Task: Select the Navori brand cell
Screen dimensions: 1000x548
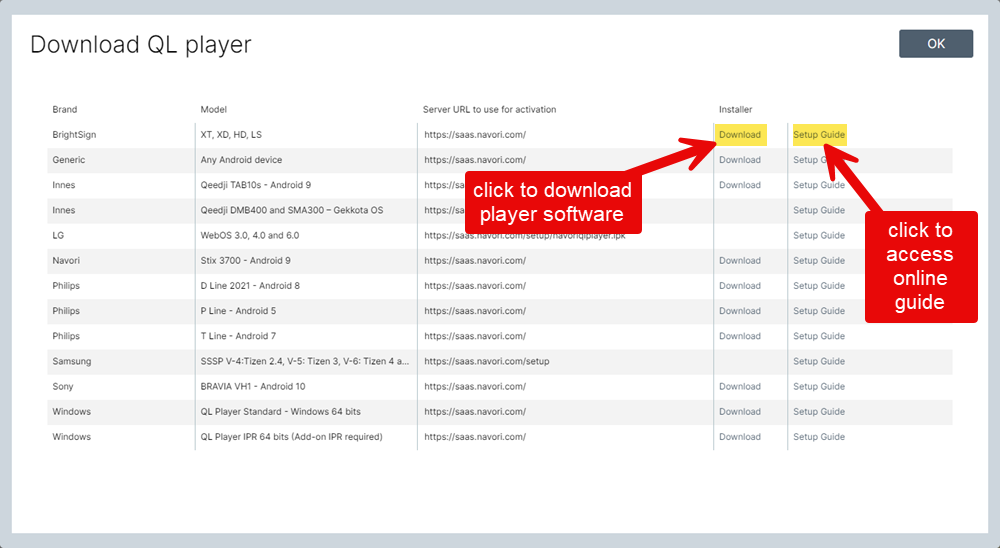Action: (66, 260)
